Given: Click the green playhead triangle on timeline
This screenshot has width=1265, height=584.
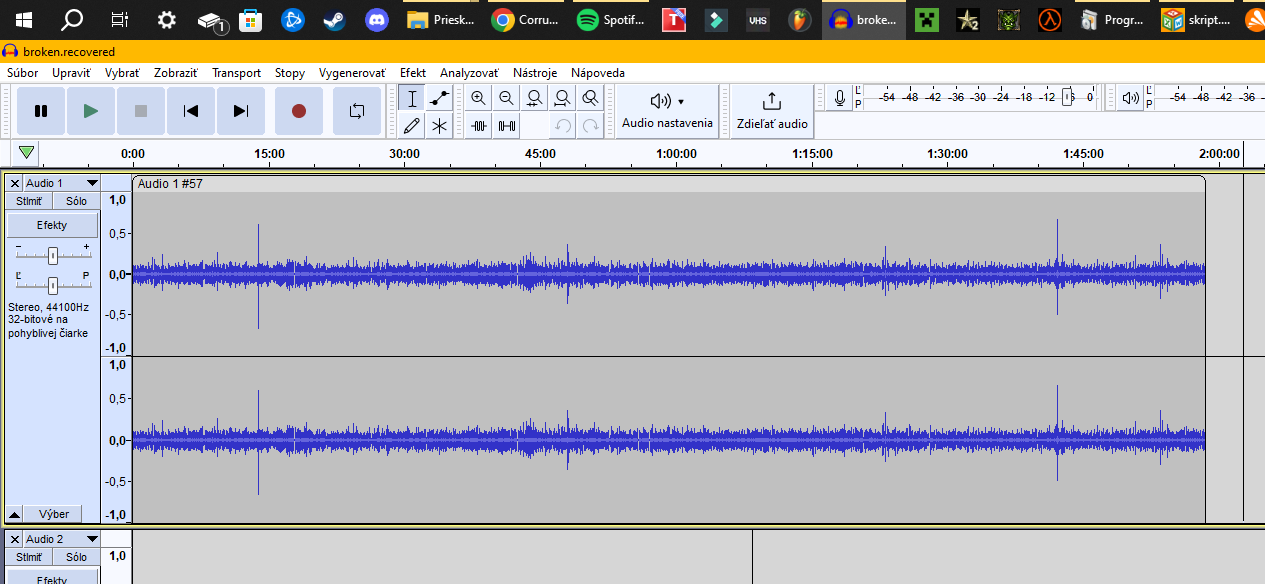Looking at the screenshot, I should [x=27, y=154].
